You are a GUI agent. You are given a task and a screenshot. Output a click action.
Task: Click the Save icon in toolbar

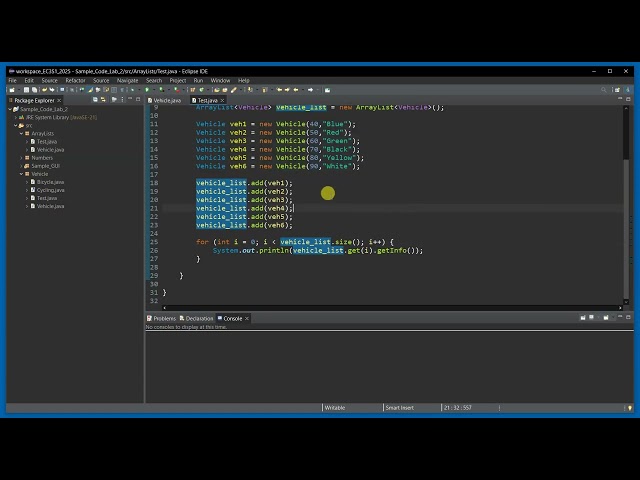pos(26,90)
